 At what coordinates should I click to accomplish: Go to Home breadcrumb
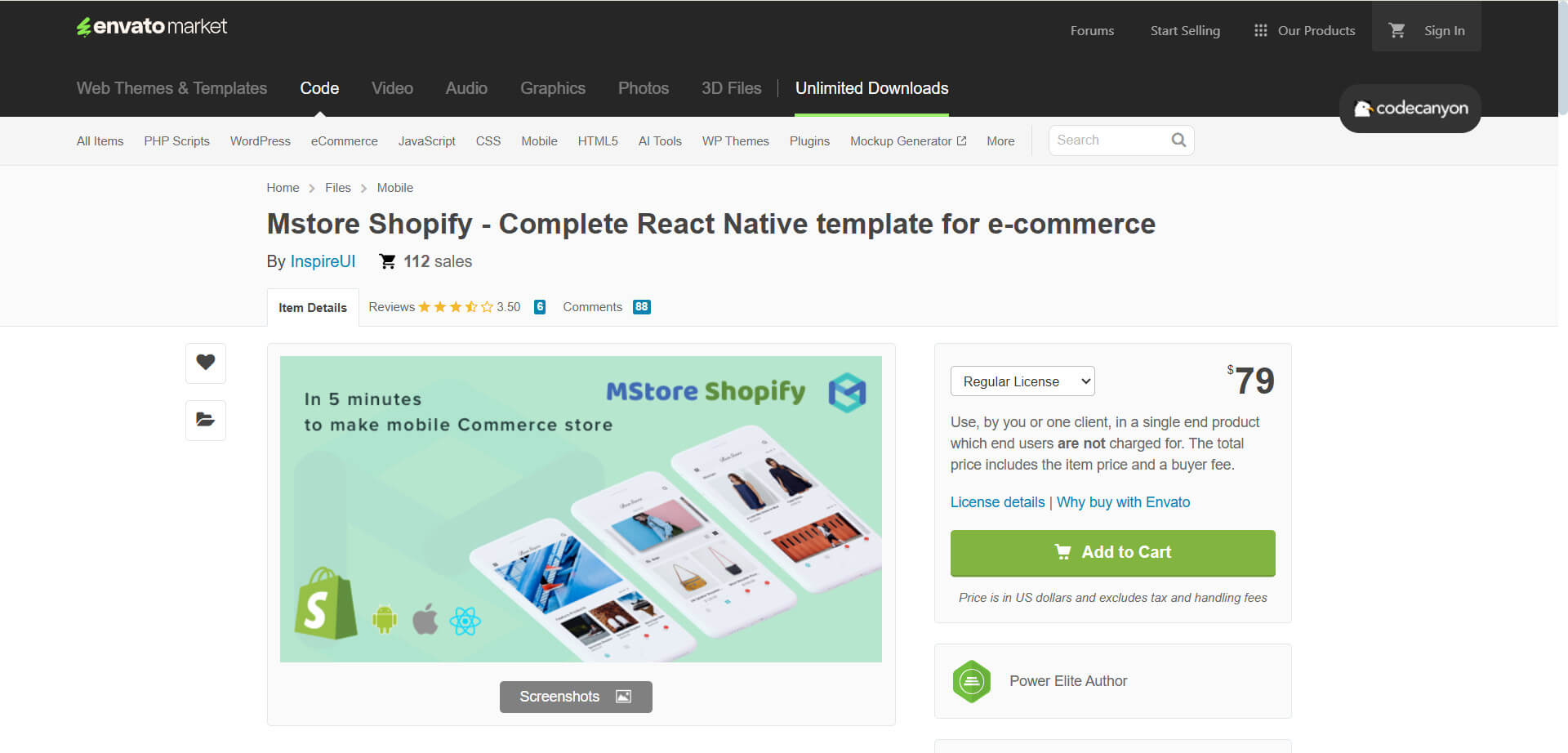click(x=283, y=188)
